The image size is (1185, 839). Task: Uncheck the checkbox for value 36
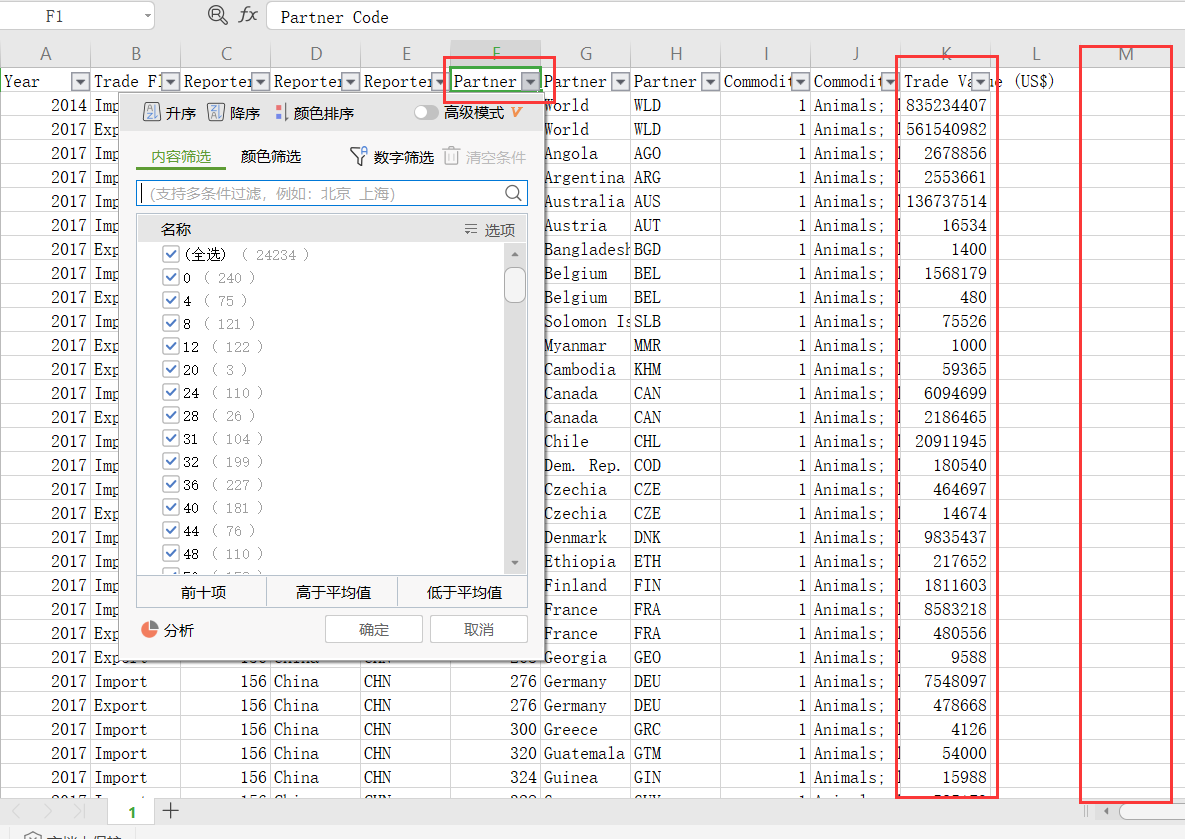tap(170, 485)
